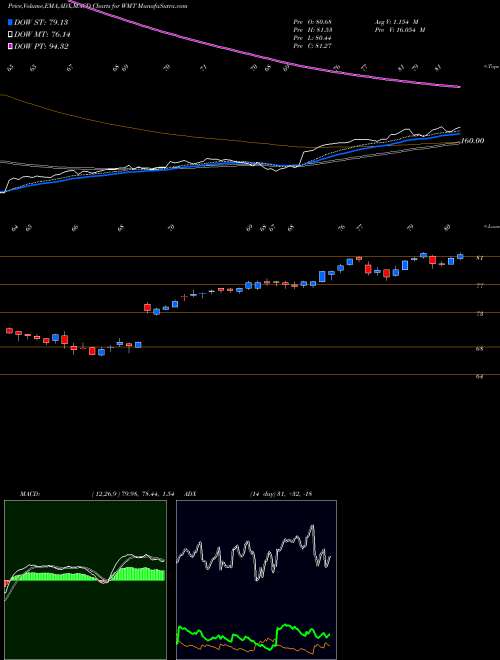The width and height of the screenshot is (500, 660).
Task: Open the ADX indicator chart panel
Action: click(x=256, y=580)
